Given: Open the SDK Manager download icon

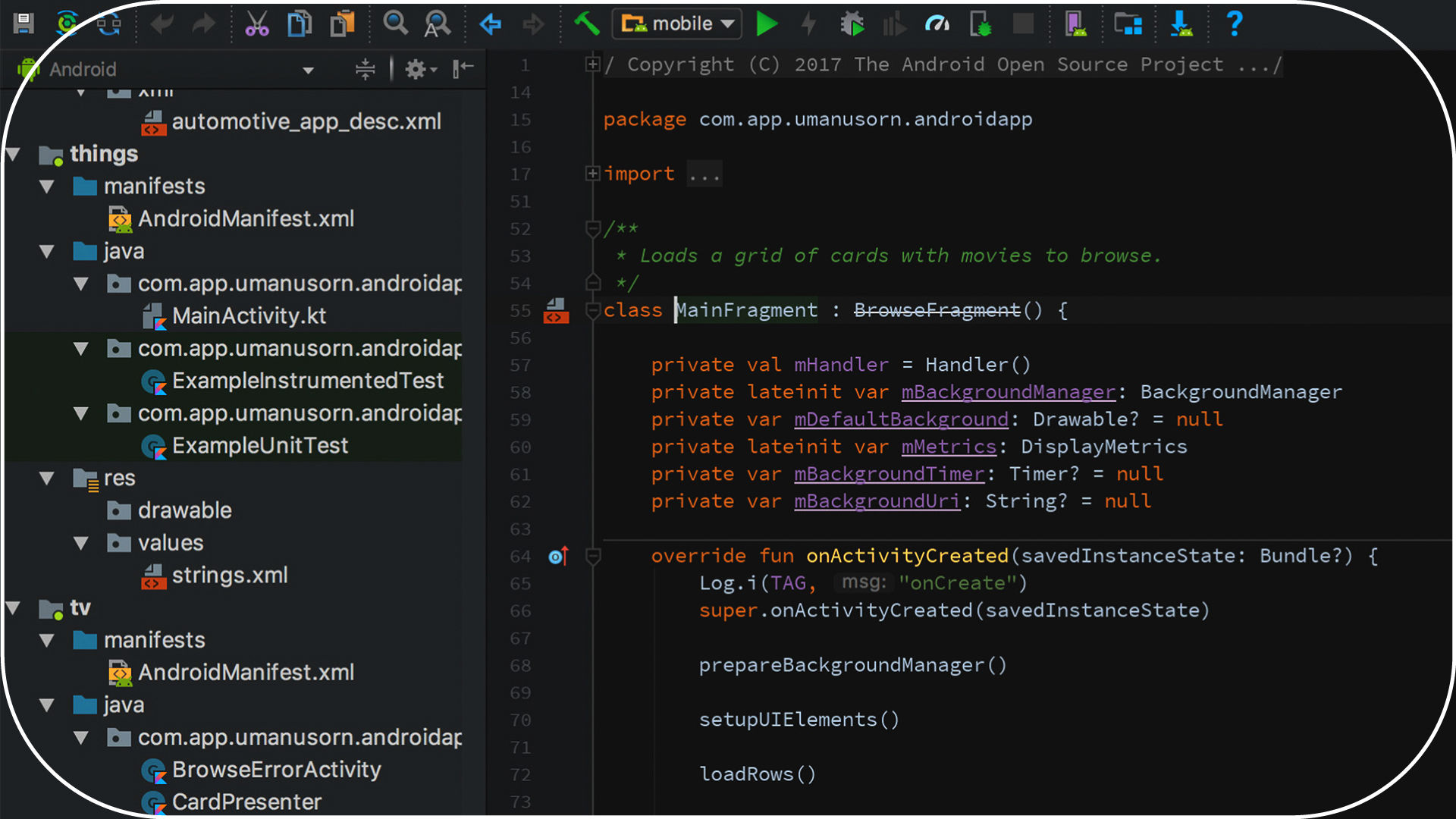Looking at the screenshot, I should coord(1181,24).
